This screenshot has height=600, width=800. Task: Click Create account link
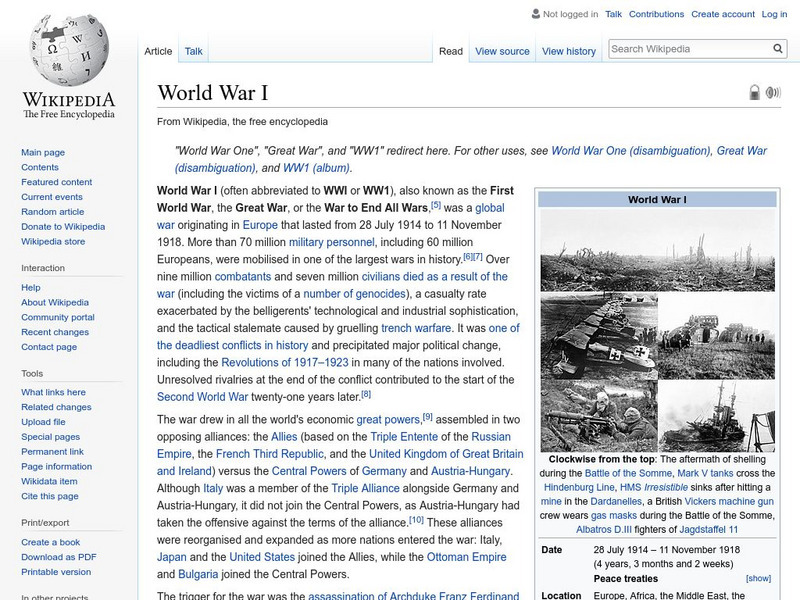pos(722,14)
